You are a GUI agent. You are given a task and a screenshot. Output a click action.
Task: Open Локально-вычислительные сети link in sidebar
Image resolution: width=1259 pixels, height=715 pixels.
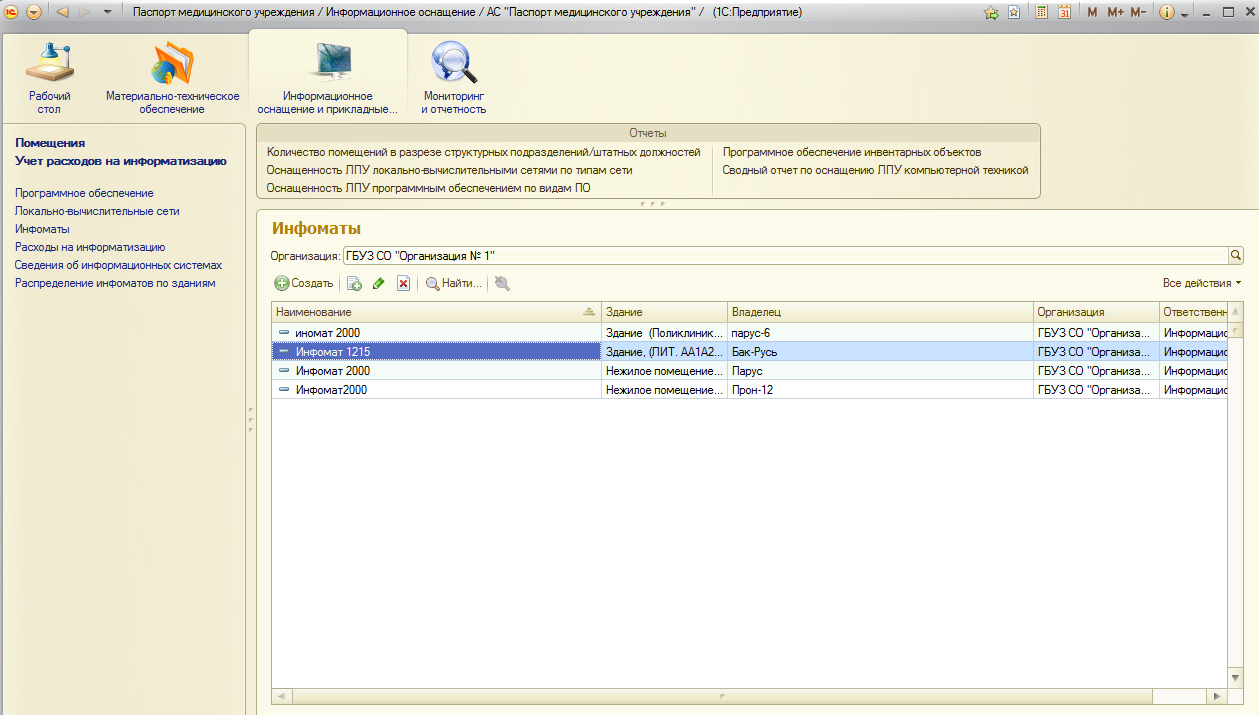click(97, 211)
